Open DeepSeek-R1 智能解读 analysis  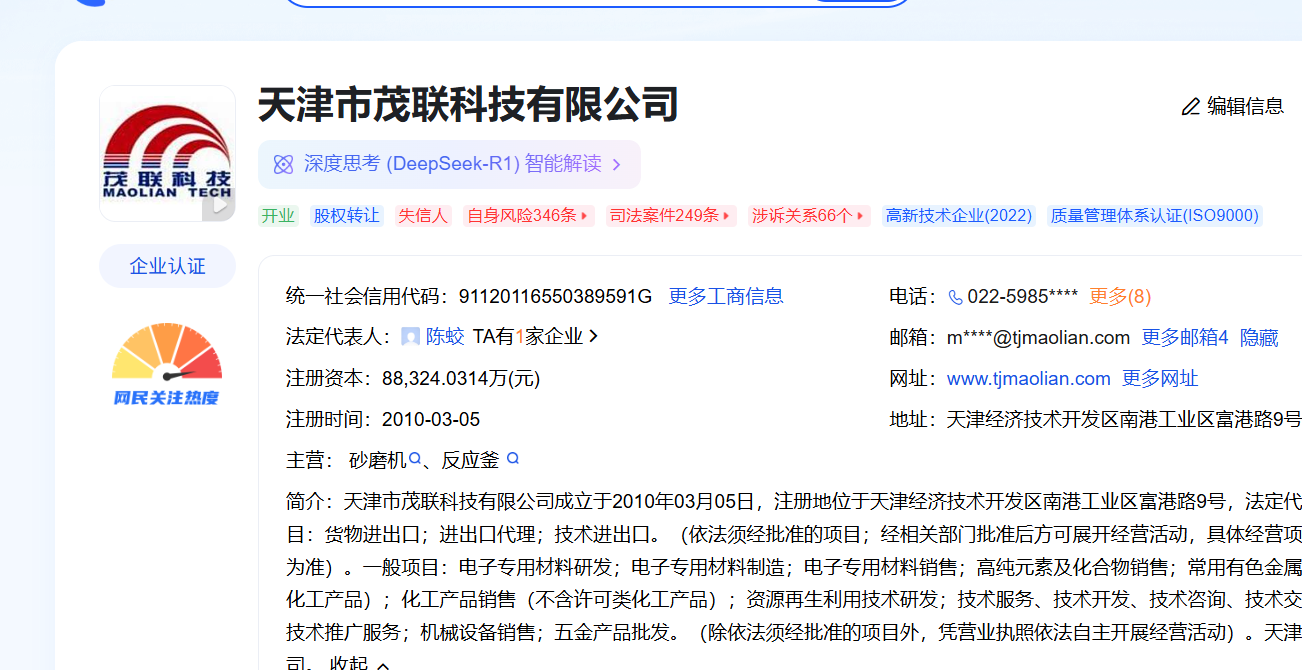tap(449, 164)
